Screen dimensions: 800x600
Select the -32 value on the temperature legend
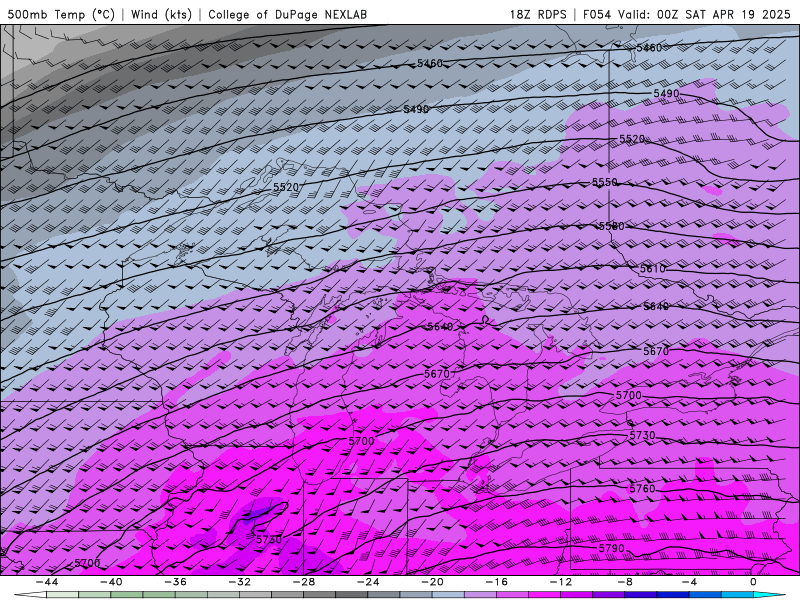pyautogui.click(x=240, y=582)
